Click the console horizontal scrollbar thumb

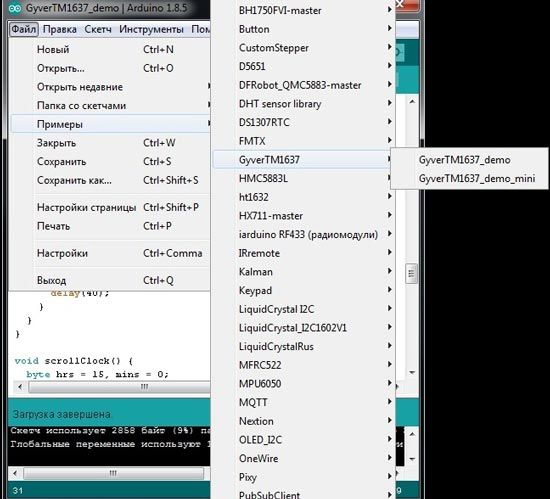[x=113, y=473]
